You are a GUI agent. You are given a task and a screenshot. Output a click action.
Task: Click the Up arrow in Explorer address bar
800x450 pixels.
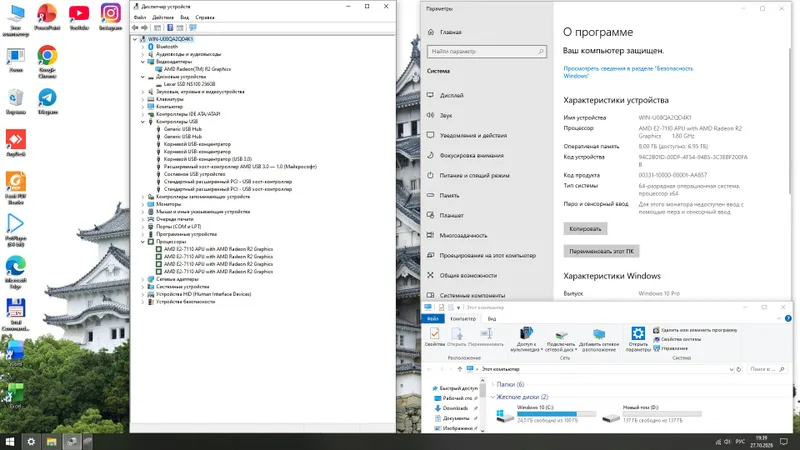[460, 369]
